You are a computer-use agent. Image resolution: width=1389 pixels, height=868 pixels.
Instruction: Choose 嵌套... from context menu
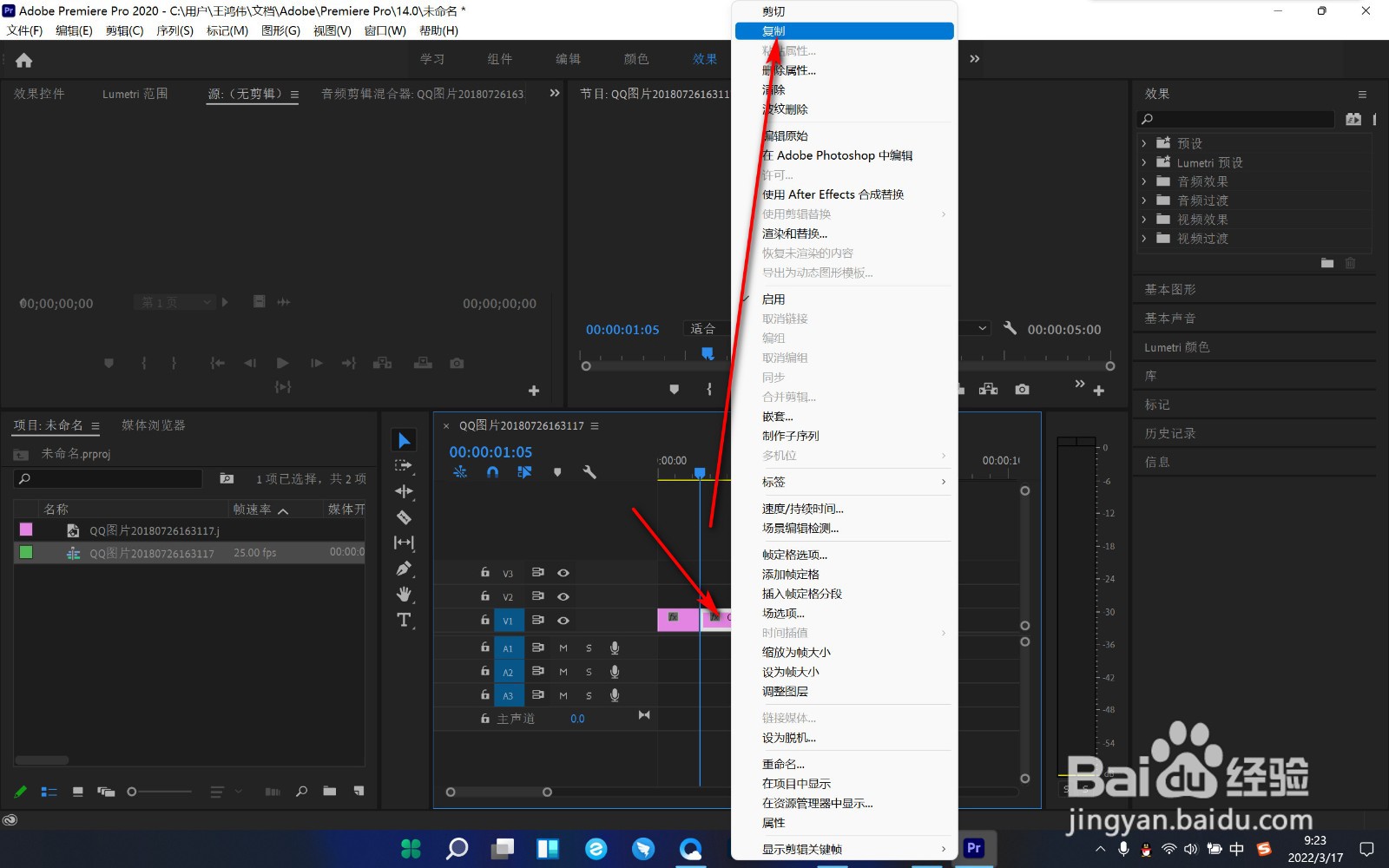point(845,417)
